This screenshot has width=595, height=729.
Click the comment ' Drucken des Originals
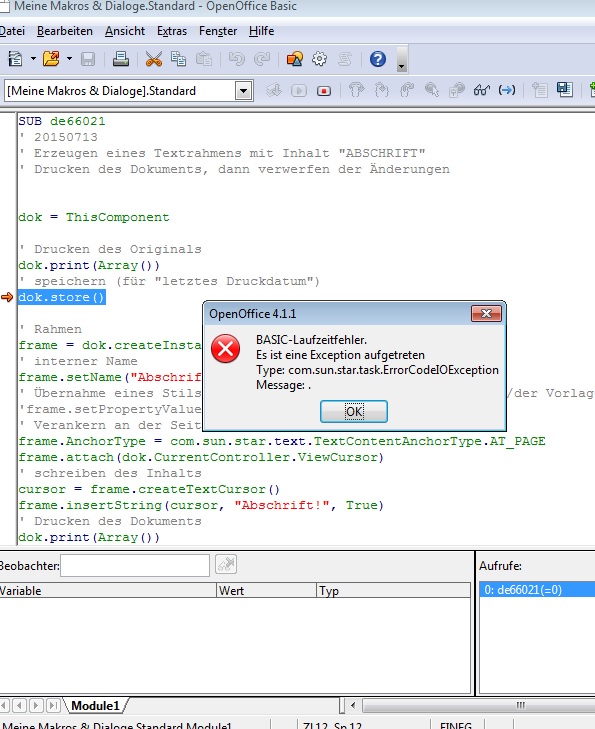[x=110, y=249]
